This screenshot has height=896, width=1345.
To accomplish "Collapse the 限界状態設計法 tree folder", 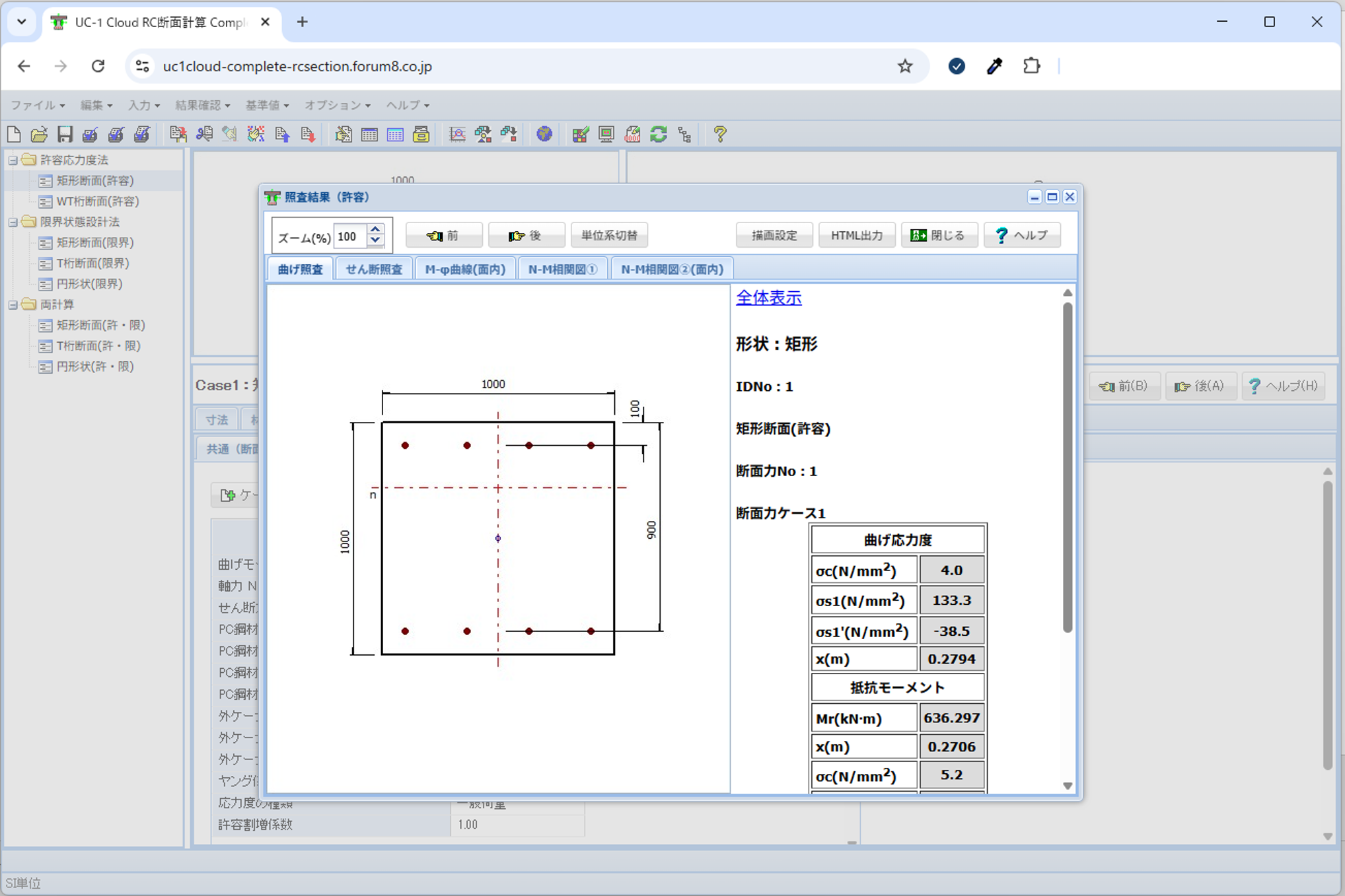I will (x=13, y=222).
